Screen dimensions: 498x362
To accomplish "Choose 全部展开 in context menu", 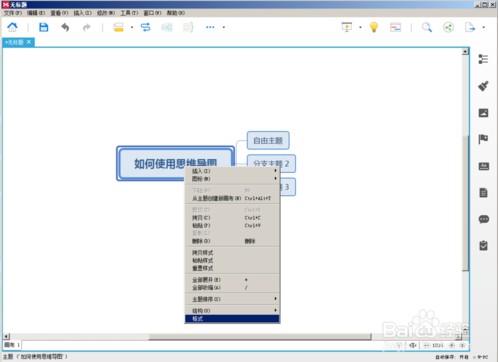I will tap(232, 280).
